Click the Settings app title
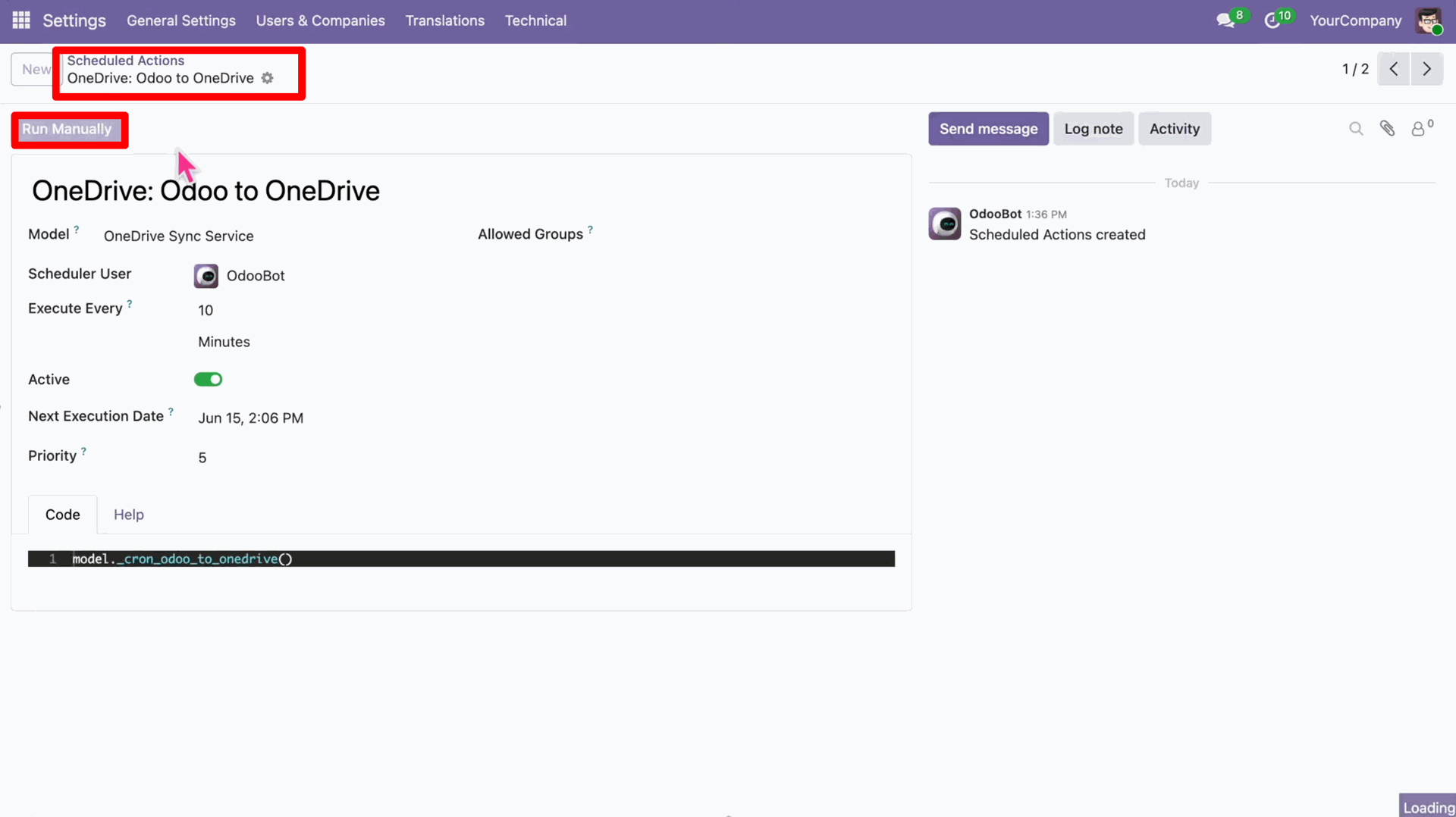The image size is (1456, 817). pyautogui.click(x=74, y=20)
